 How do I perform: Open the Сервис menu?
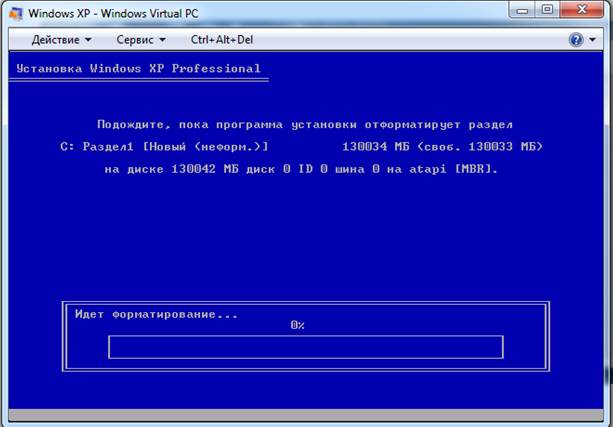pyautogui.click(x=141, y=39)
